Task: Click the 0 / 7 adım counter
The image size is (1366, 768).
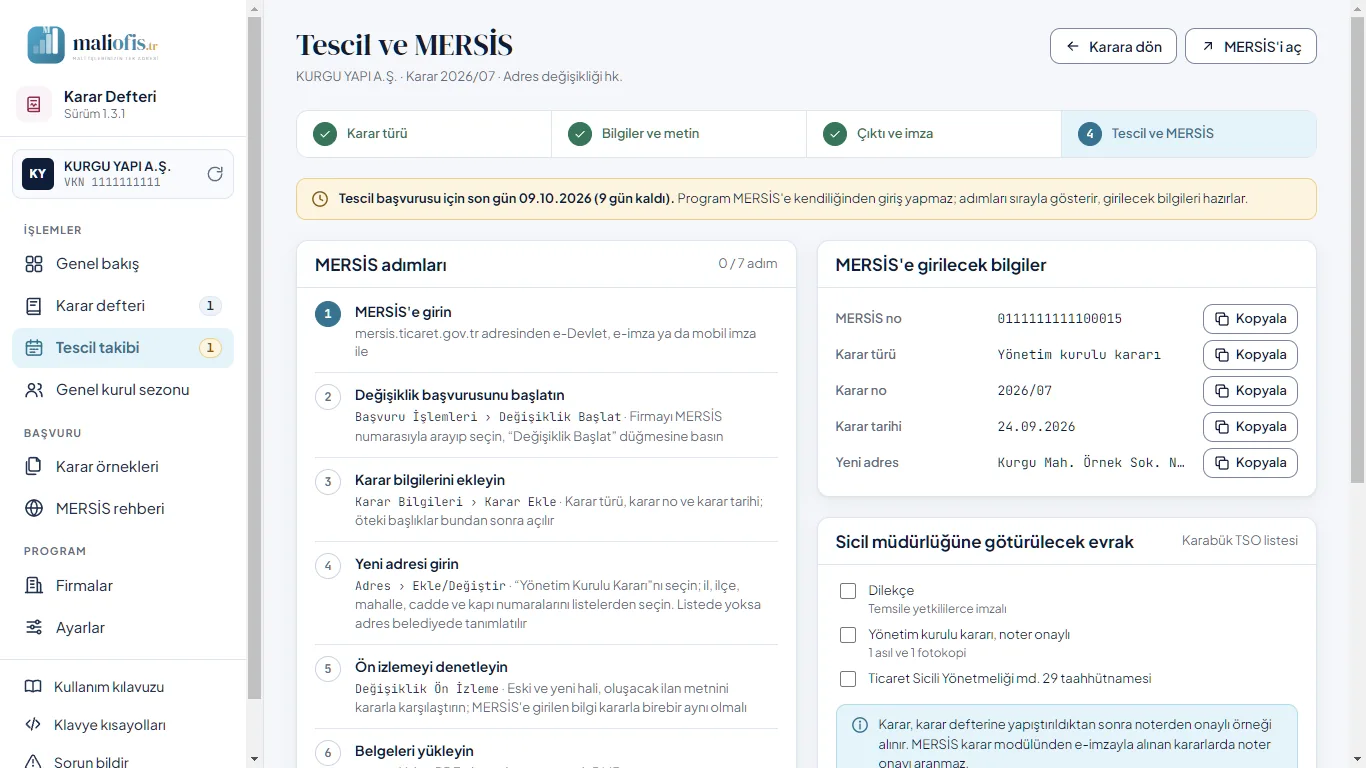Action: [748, 264]
